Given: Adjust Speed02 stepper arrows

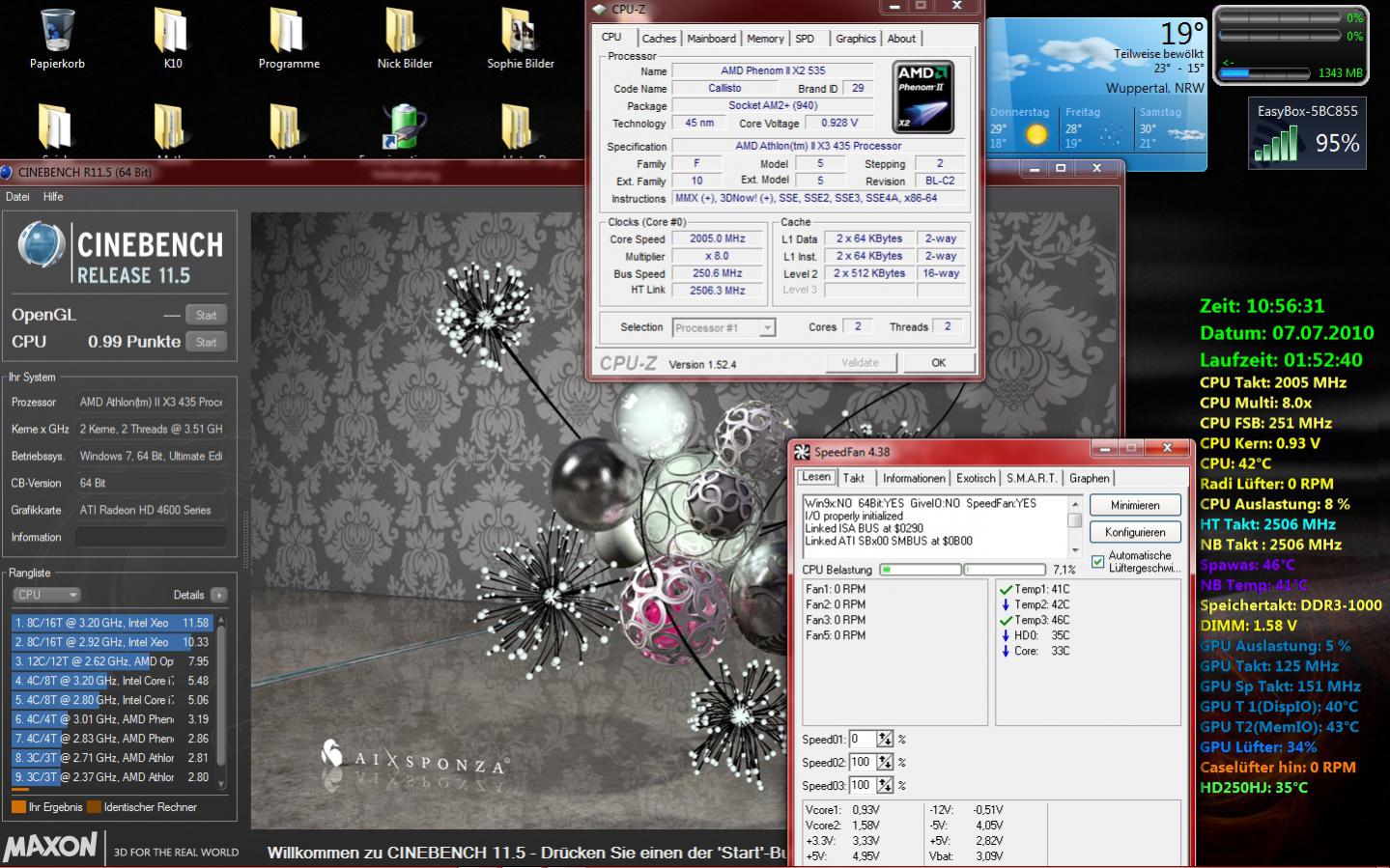Looking at the screenshot, I should [885, 762].
